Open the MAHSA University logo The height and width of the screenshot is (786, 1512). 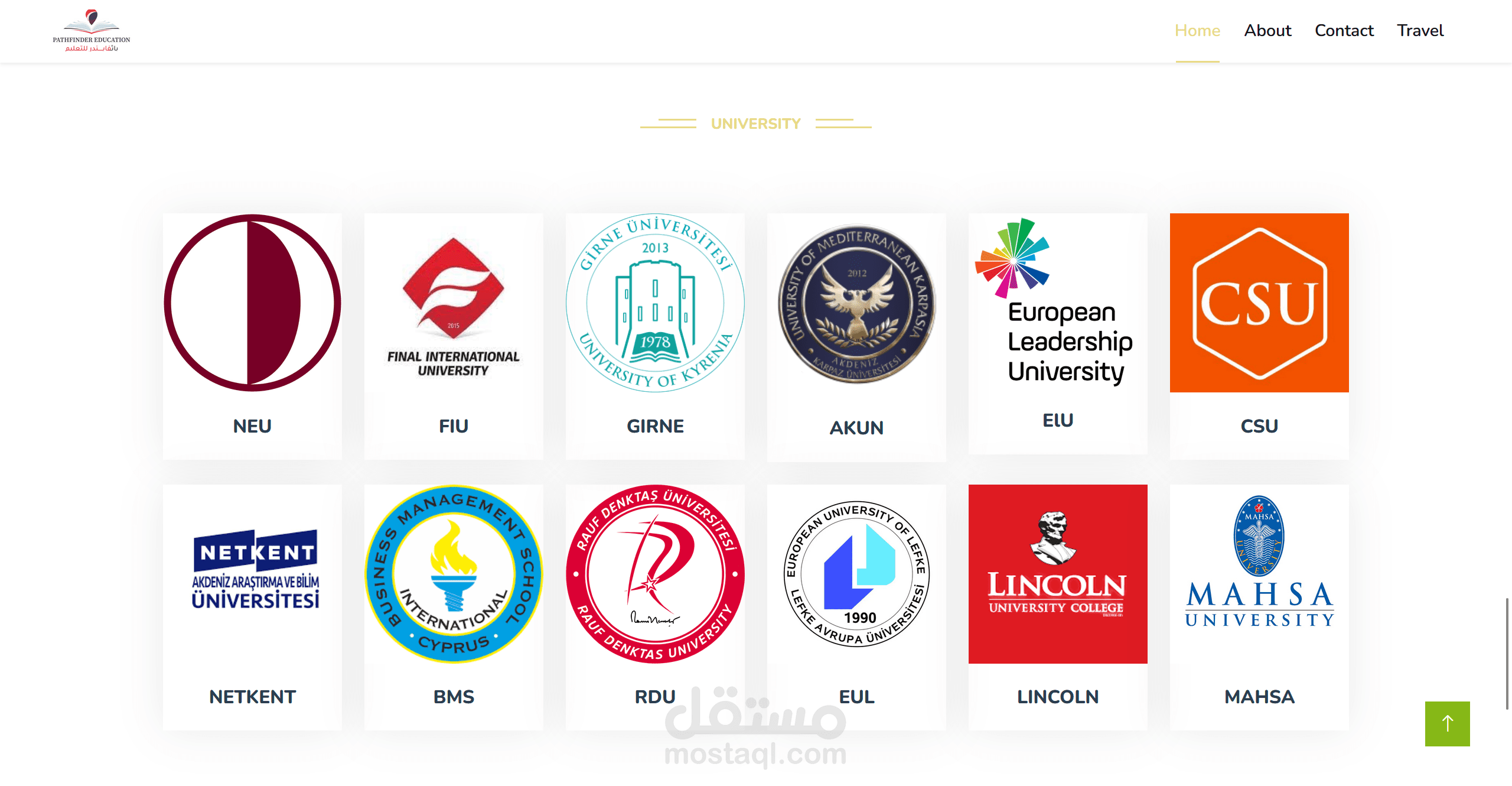(1259, 561)
